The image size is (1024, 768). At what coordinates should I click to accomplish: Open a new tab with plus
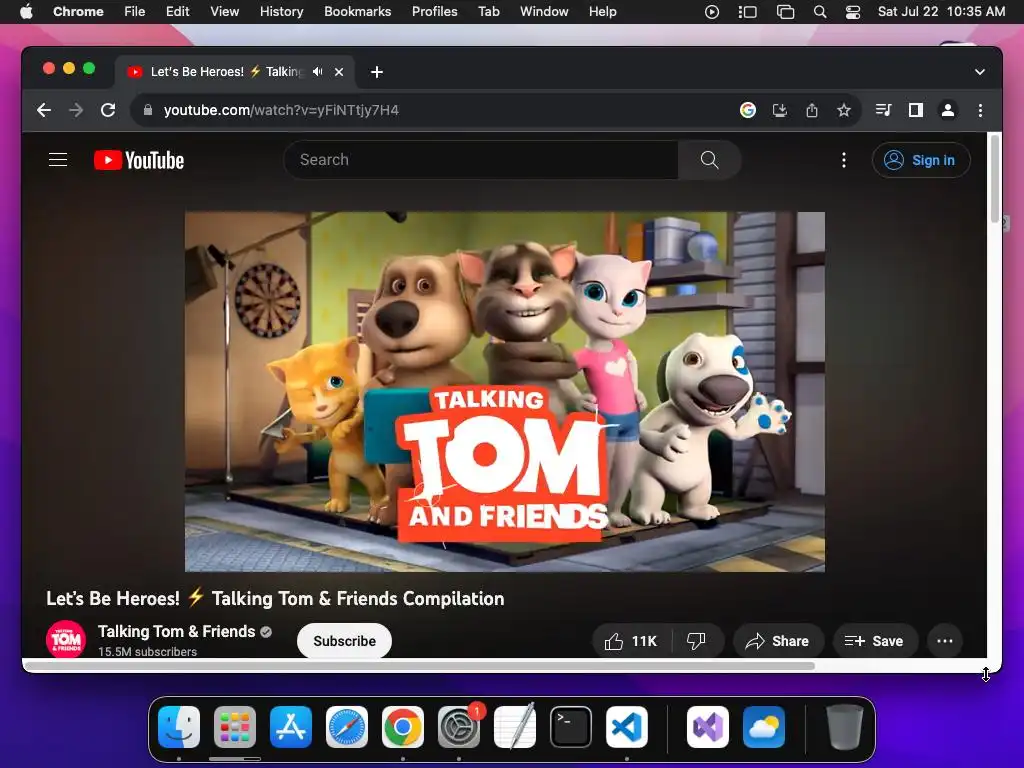(377, 72)
